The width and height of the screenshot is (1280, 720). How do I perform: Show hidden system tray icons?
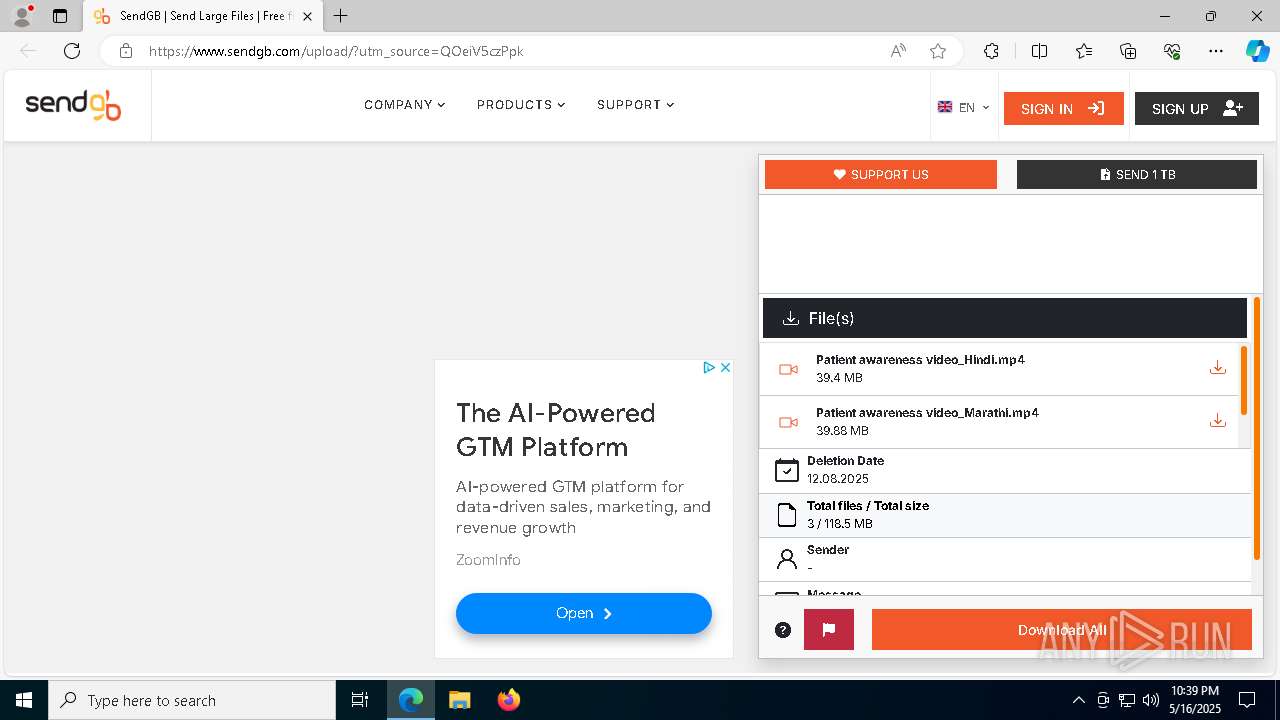click(x=1078, y=700)
